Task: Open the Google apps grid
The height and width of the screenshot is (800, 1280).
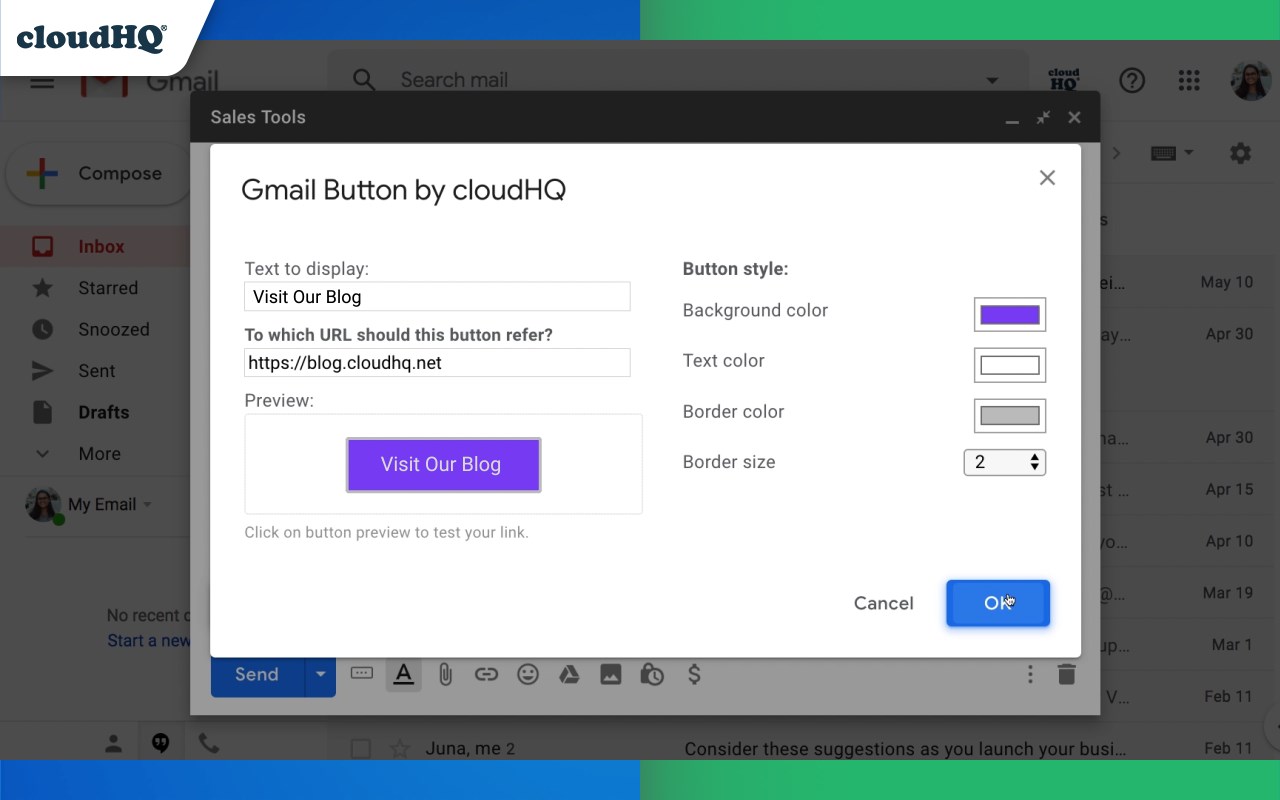Action: click(x=1189, y=80)
